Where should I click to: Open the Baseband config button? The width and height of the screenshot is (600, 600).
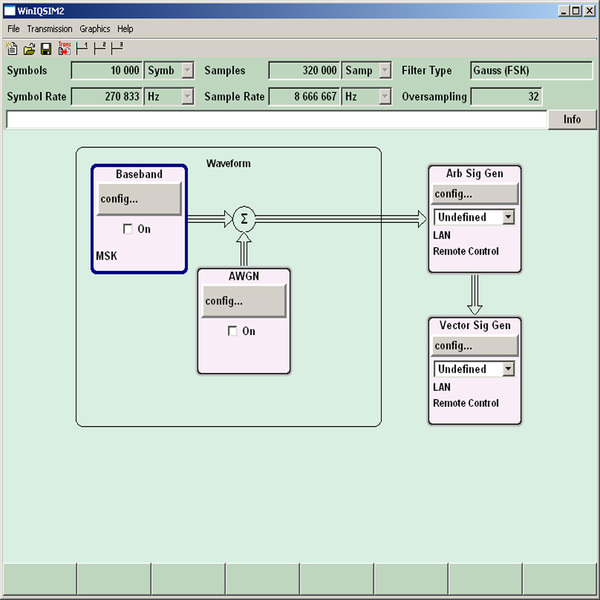coord(139,199)
